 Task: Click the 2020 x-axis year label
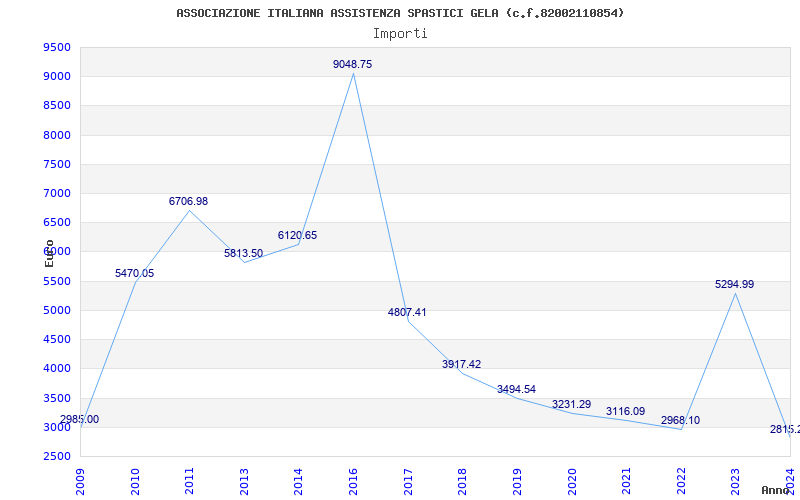click(x=571, y=481)
